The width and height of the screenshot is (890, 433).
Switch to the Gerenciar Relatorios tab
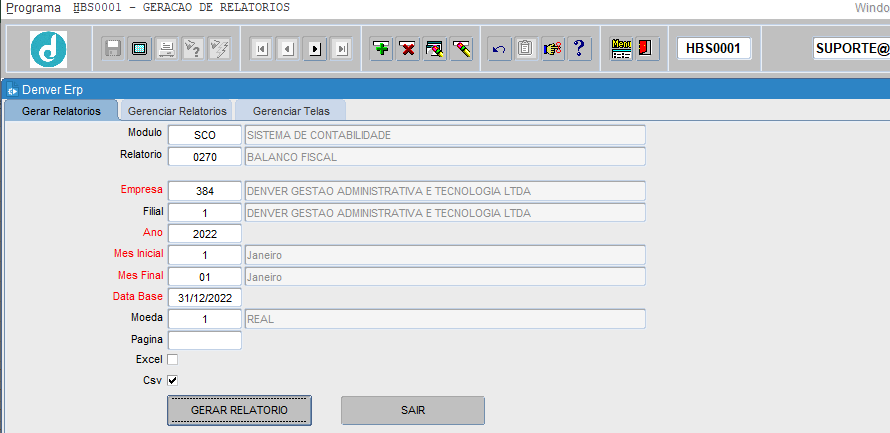coord(177,111)
